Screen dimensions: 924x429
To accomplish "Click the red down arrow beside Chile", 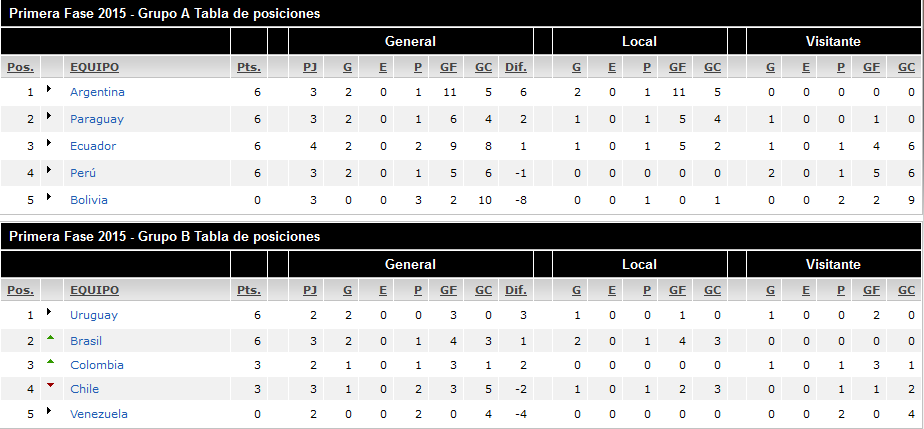I will [51, 385].
